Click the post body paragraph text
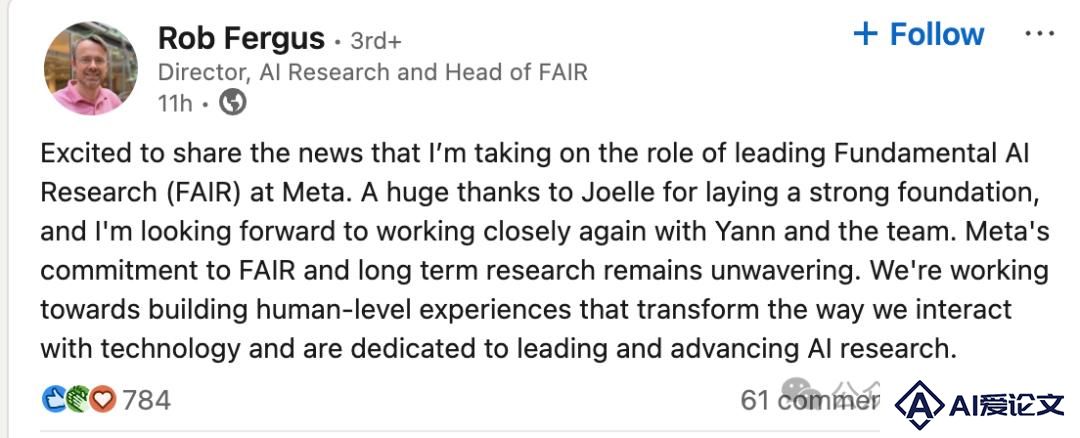Image resolution: width=1080 pixels, height=438 pixels. 545,251
